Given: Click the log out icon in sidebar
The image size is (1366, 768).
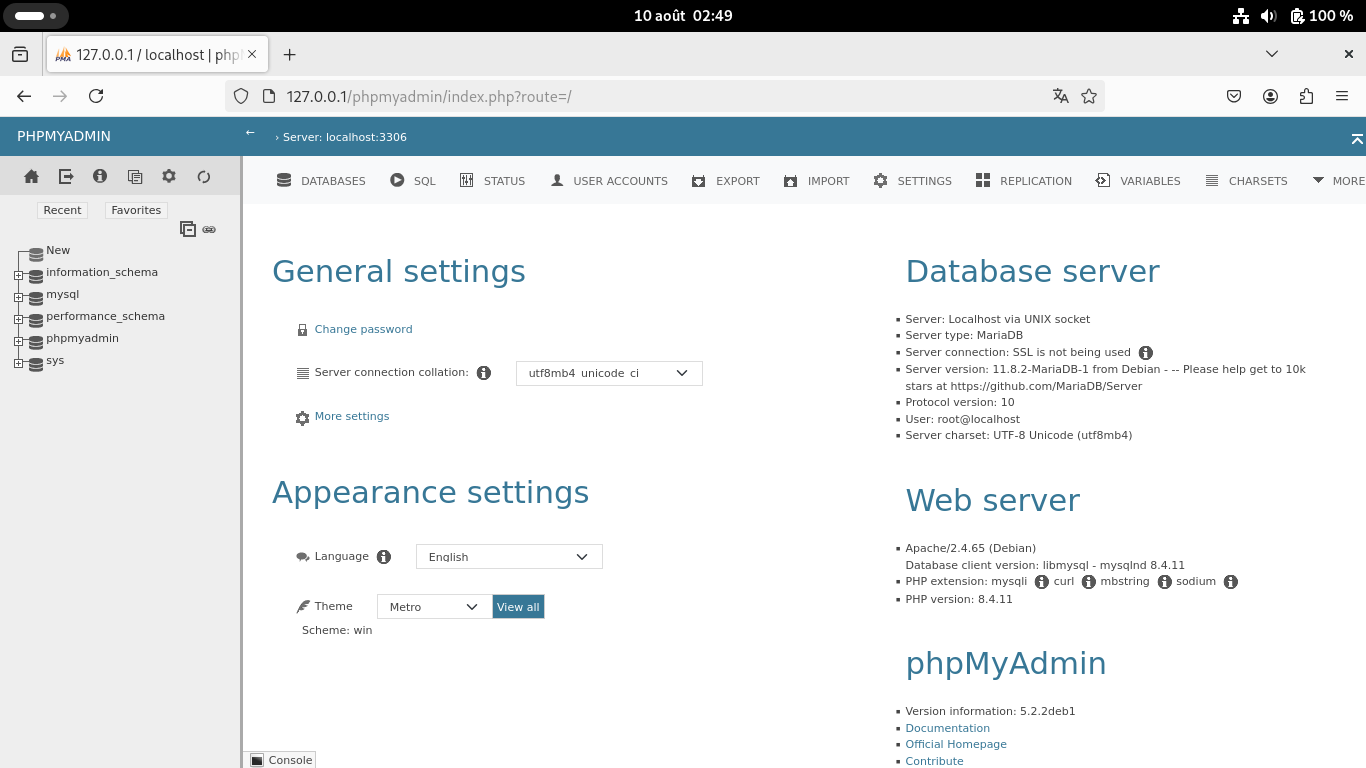Looking at the screenshot, I should point(66,177).
